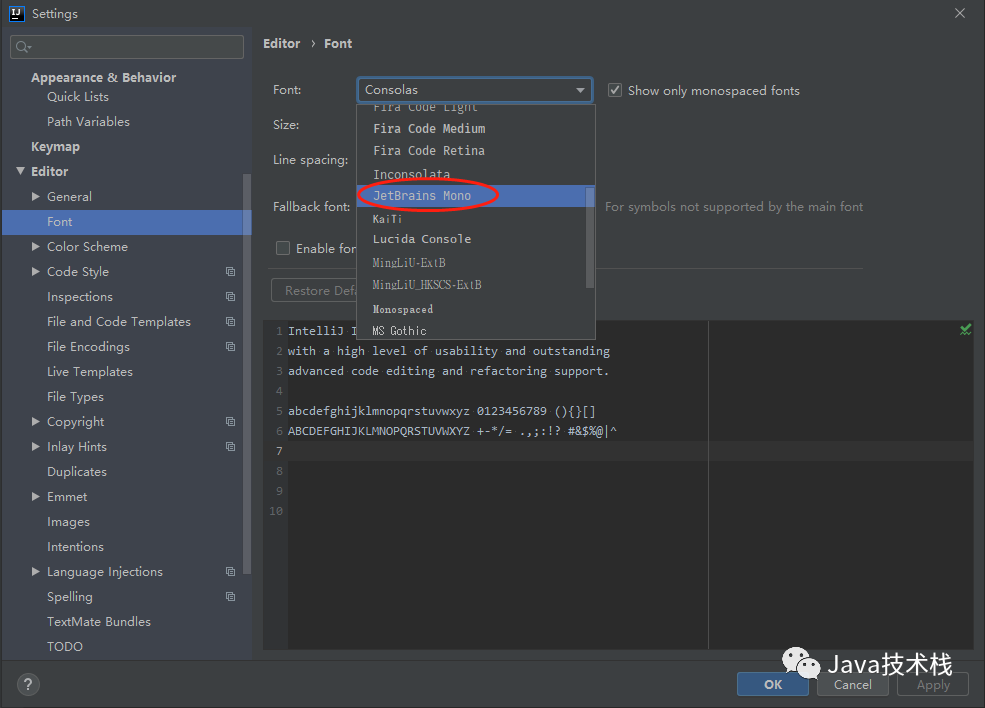985x708 pixels.
Task: Open Inspections settings page
Action: click(80, 297)
